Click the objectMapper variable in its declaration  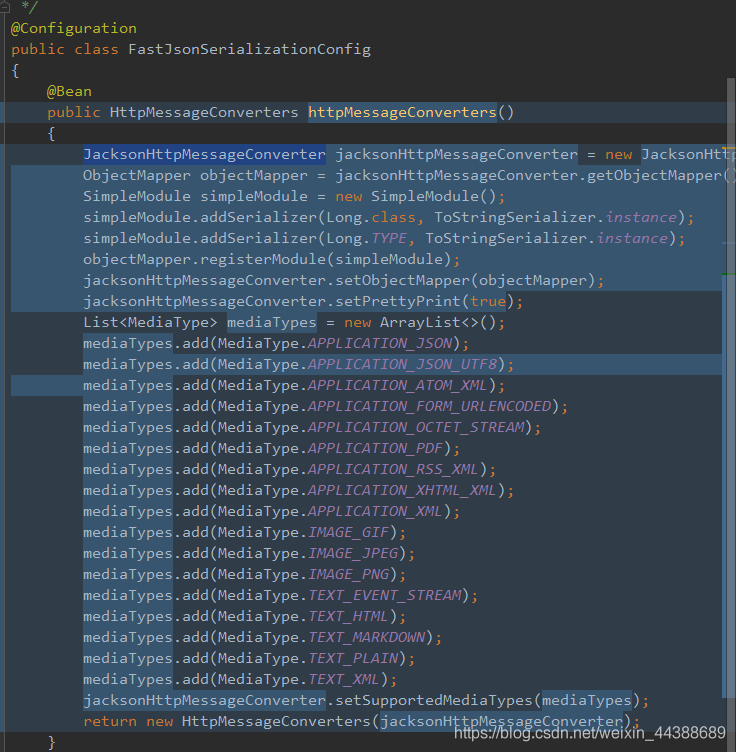click(254, 176)
